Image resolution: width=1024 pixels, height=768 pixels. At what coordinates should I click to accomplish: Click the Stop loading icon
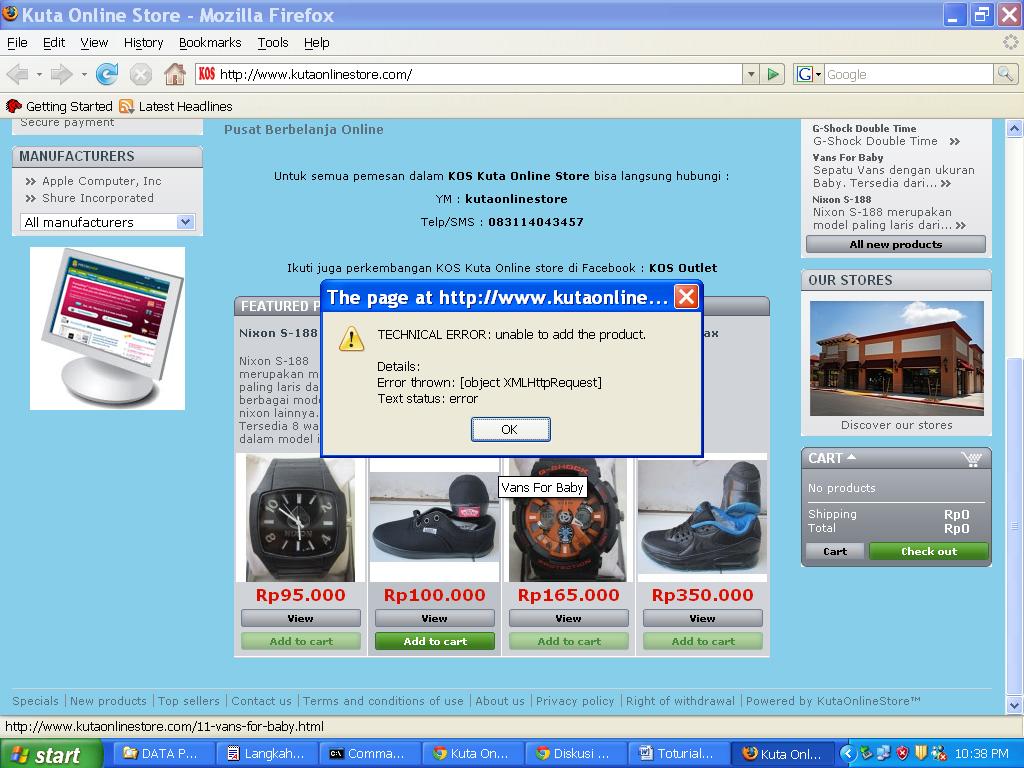pos(140,74)
